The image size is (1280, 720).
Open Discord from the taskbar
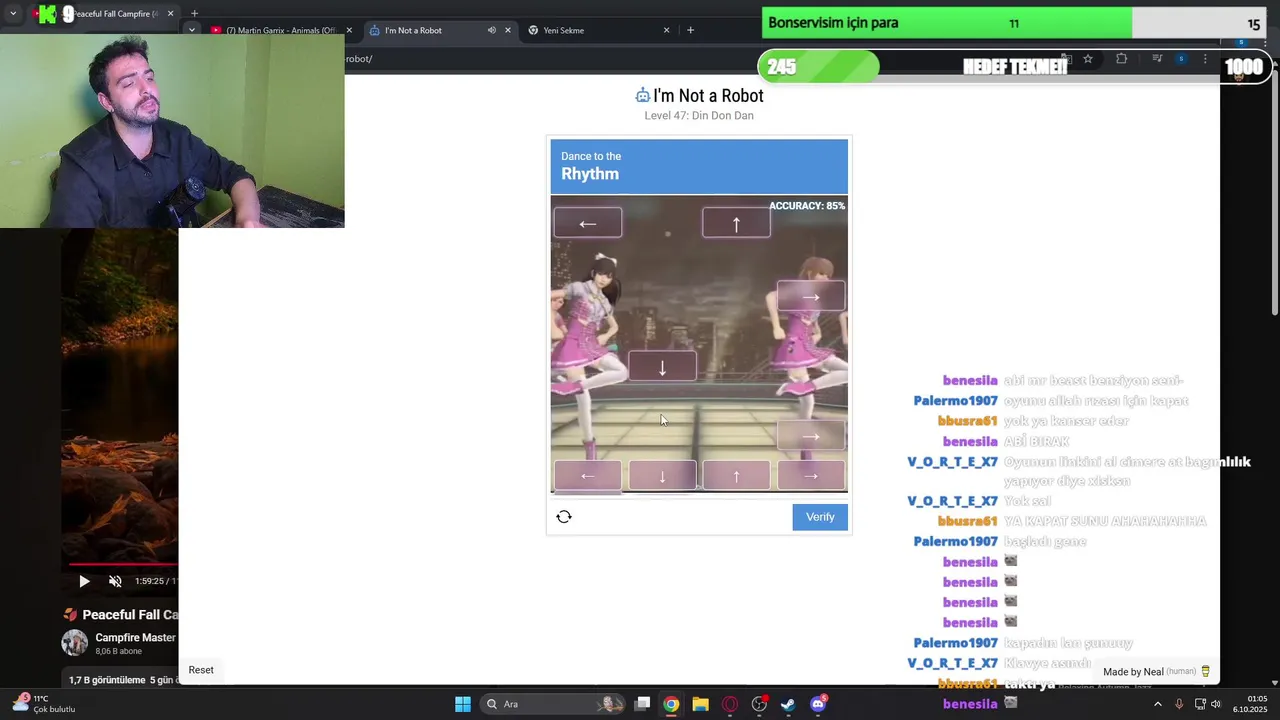pos(818,704)
